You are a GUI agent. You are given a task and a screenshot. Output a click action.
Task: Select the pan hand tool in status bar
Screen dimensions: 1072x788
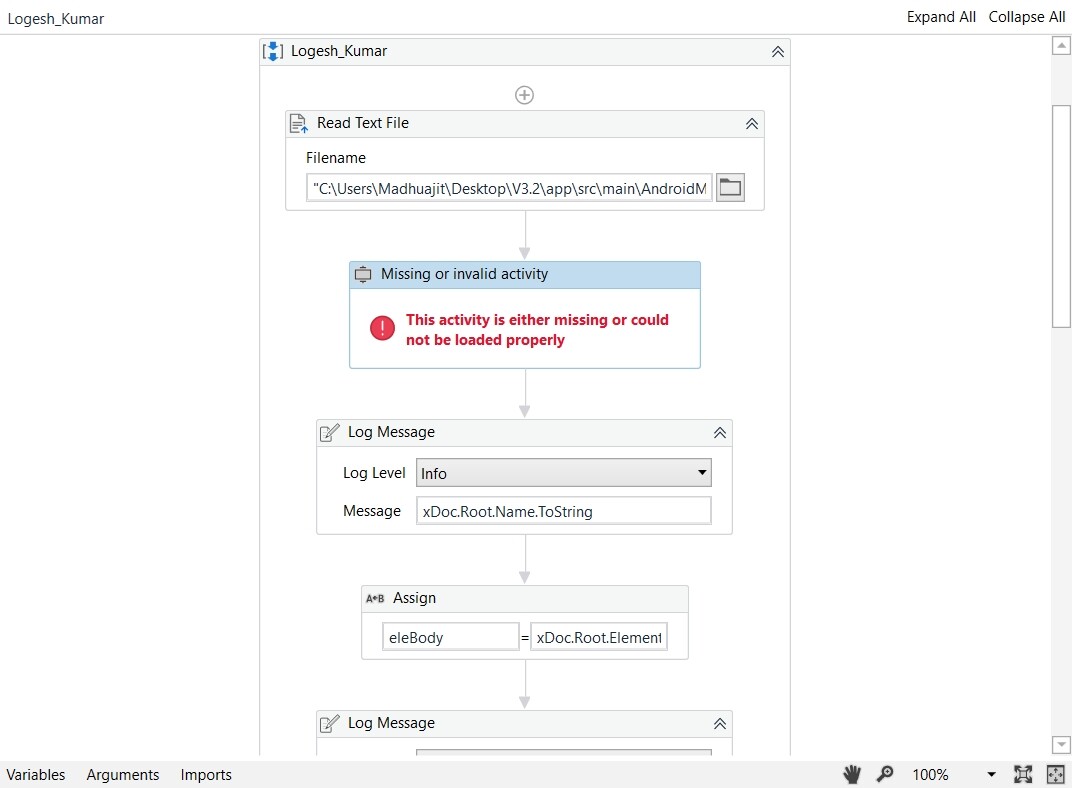851,774
